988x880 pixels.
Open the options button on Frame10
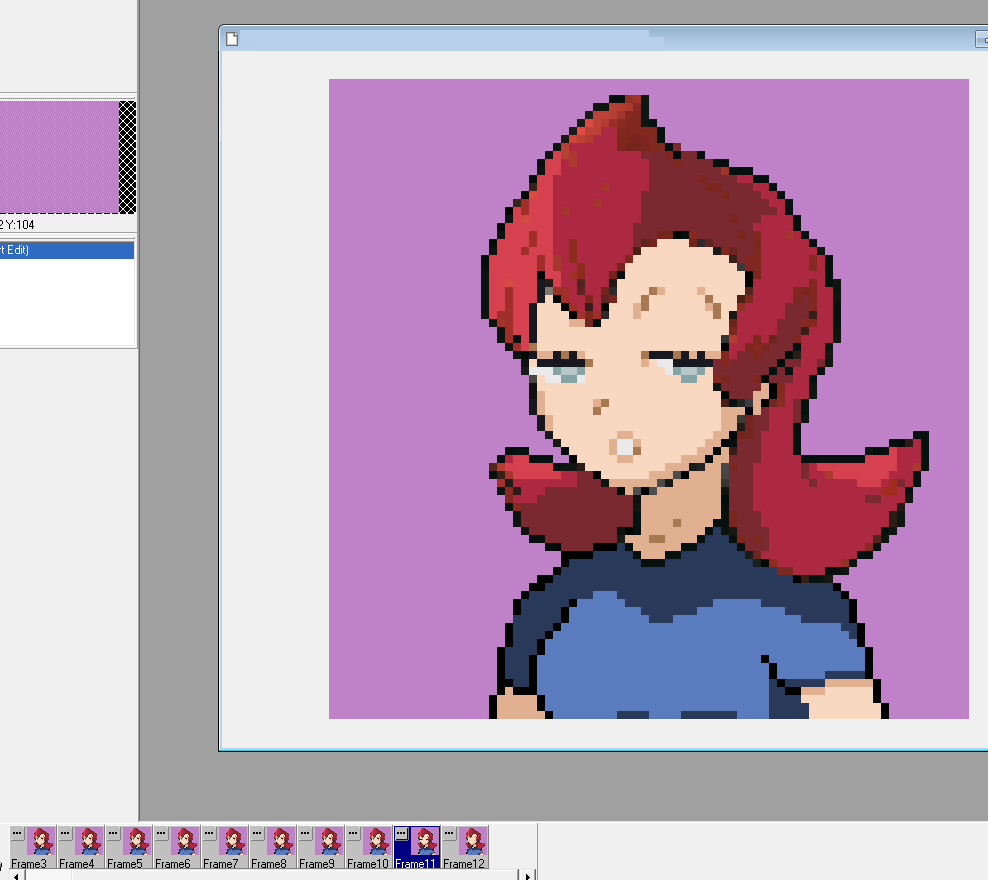pyautogui.click(x=353, y=832)
